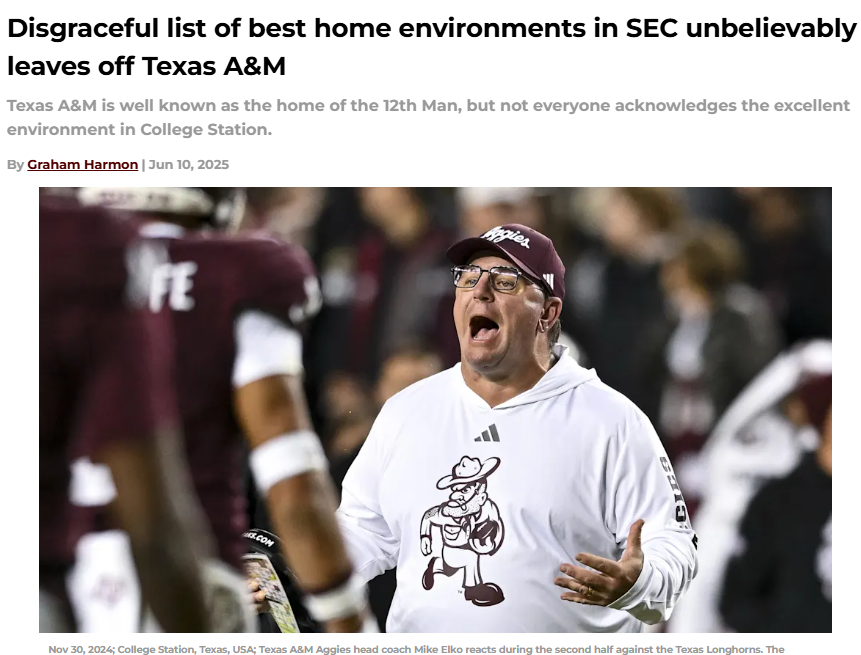This screenshot has width=861, height=655.
Task: Click the coach's eyeglasses in the photo
Action: 492,277
